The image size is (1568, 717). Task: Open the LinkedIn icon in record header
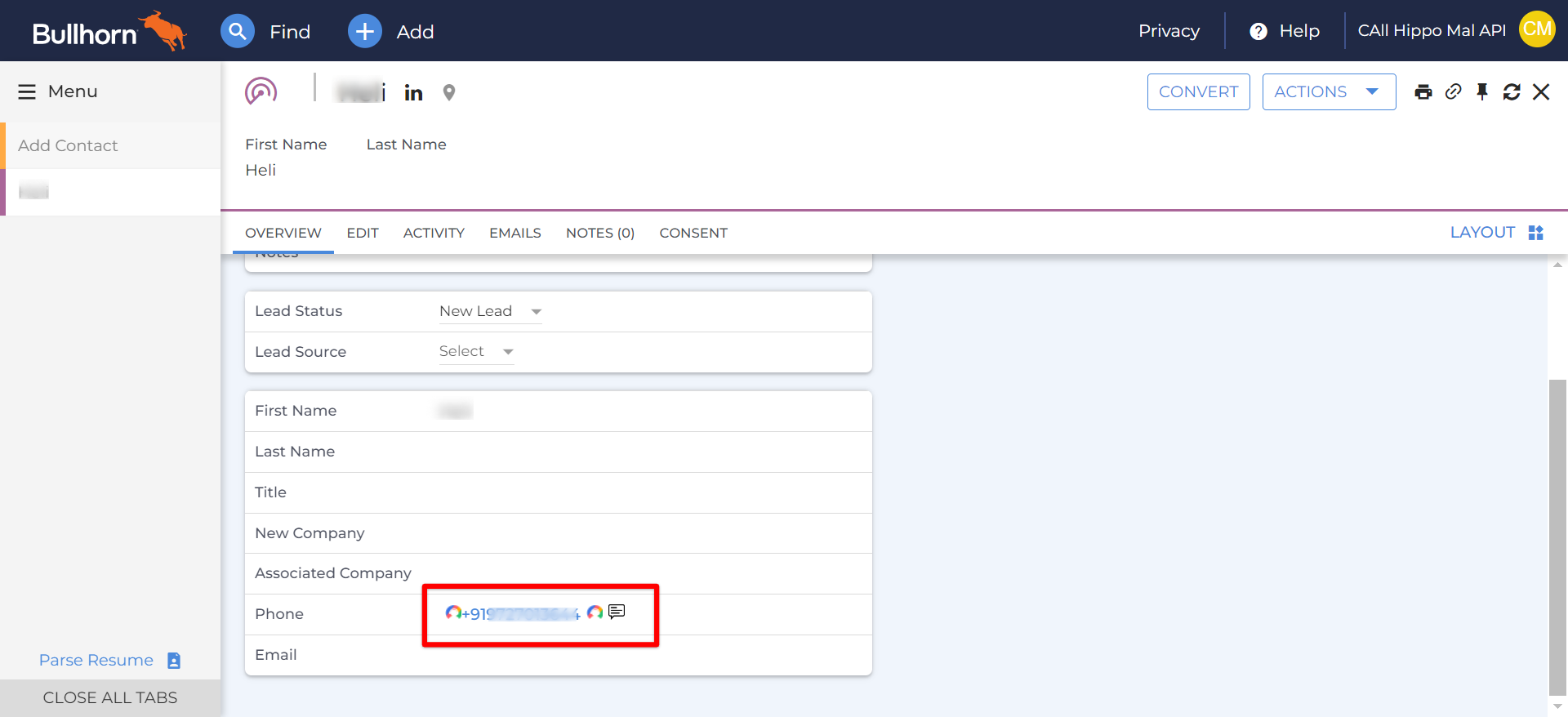click(413, 92)
